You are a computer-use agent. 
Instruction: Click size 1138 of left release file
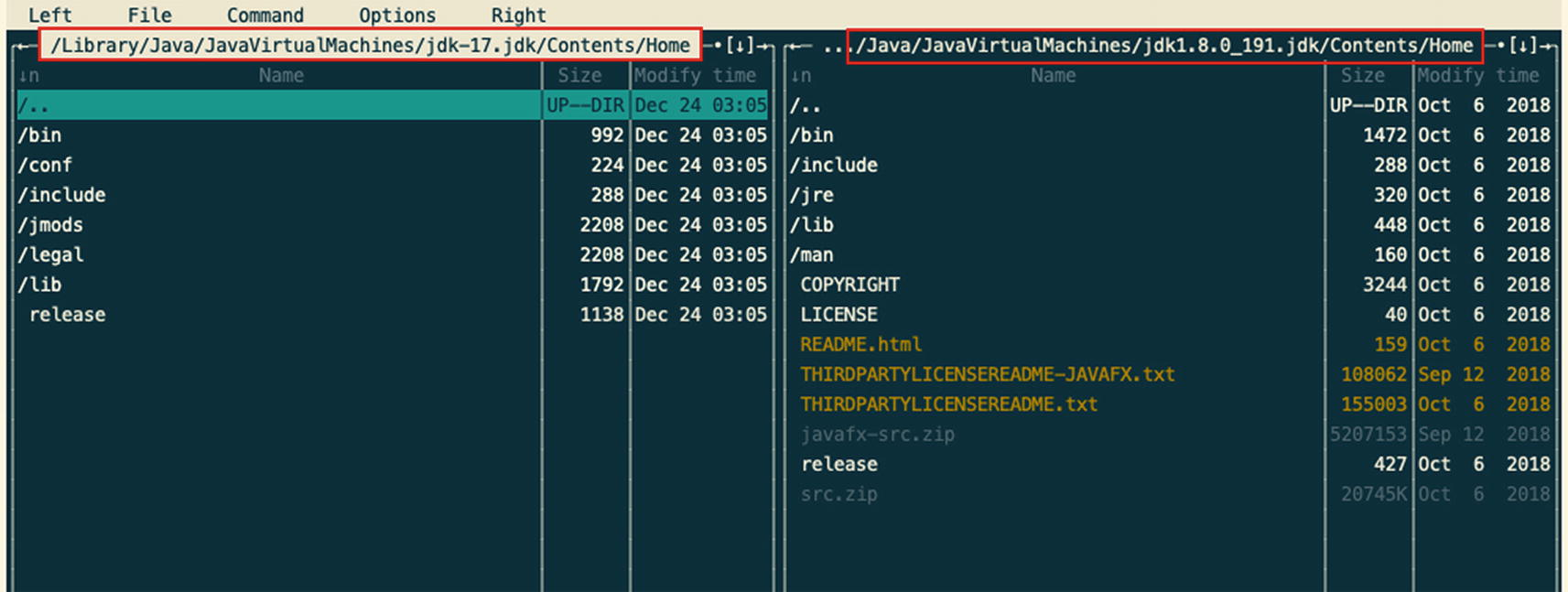[x=601, y=314]
